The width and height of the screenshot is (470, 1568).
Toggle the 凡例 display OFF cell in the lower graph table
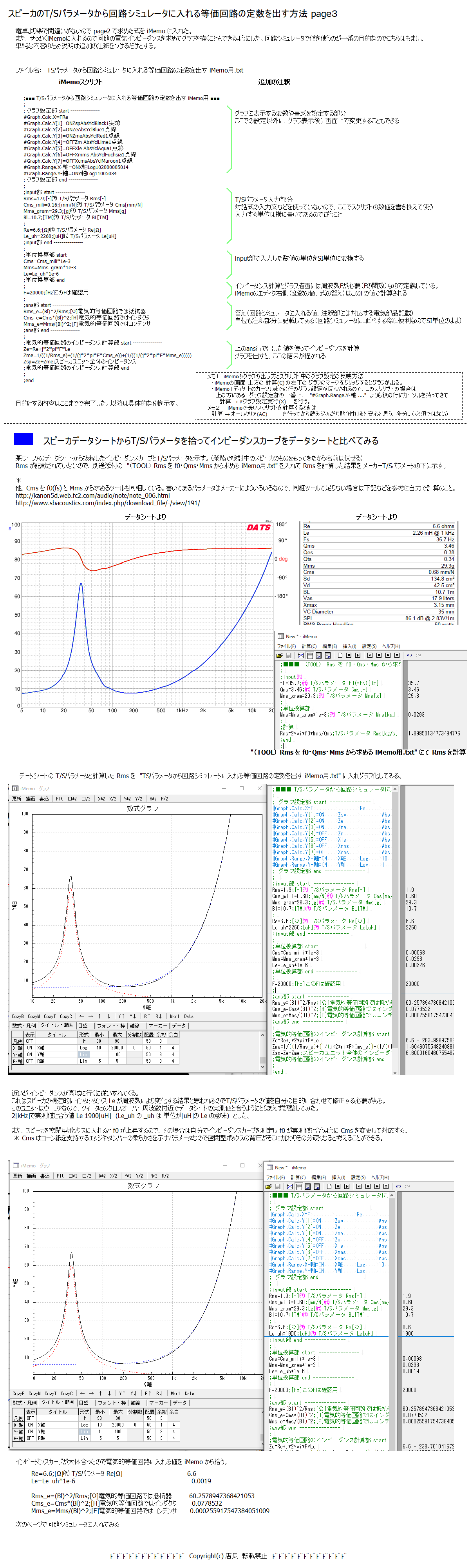(30, 1417)
